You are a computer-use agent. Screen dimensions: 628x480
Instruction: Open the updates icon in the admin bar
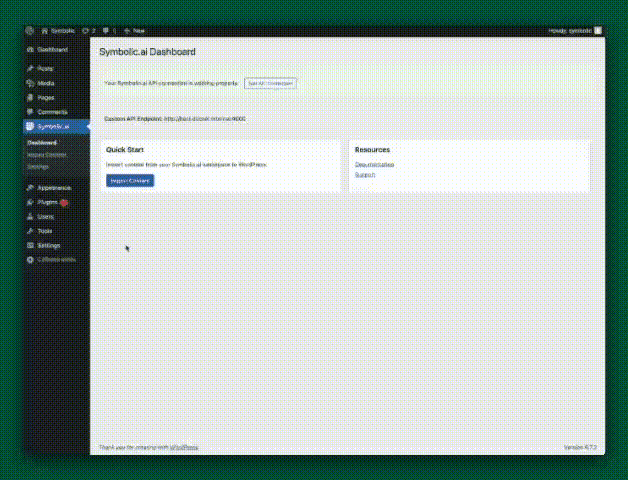coord(89,31)
